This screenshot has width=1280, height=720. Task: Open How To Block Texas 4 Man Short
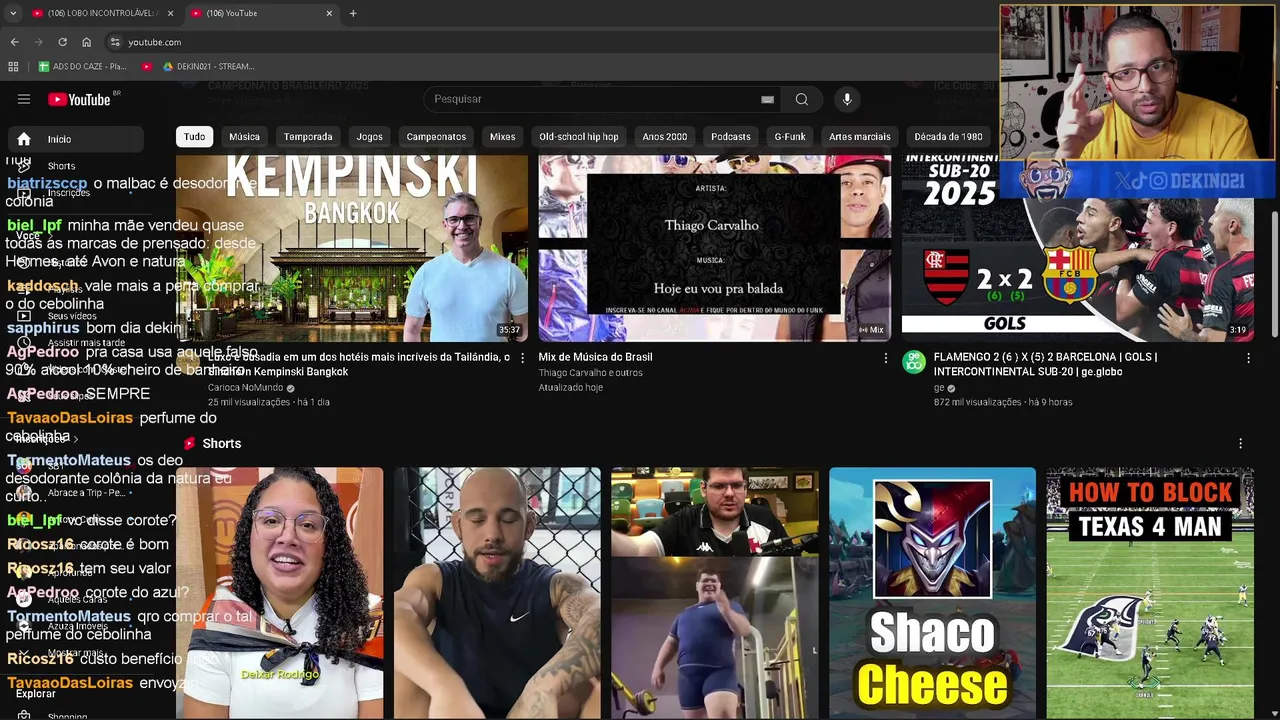tap(1150, 592)
